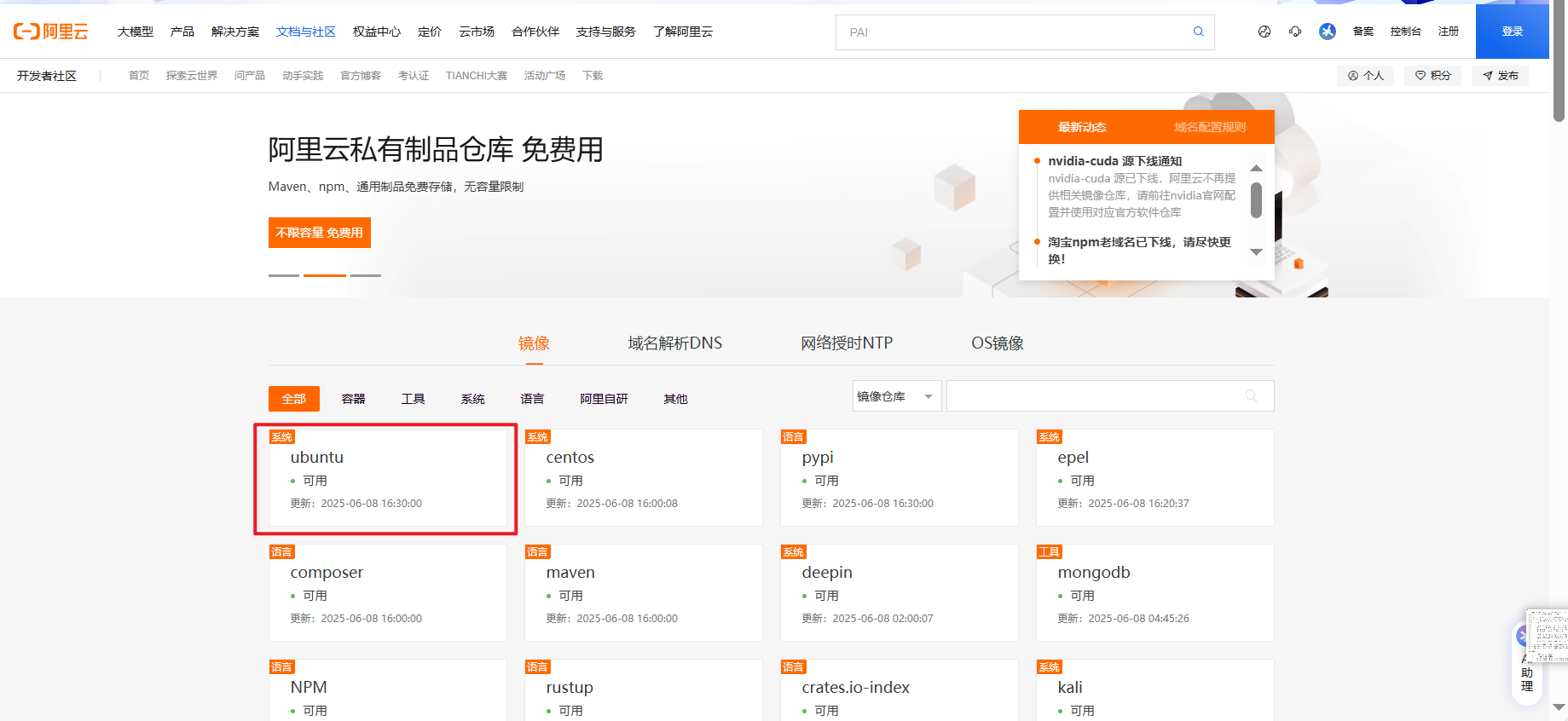Viewport: 1568px width, 721px height.
Task: Go to 首页 in community nav
Action: [x=139, y=76]
